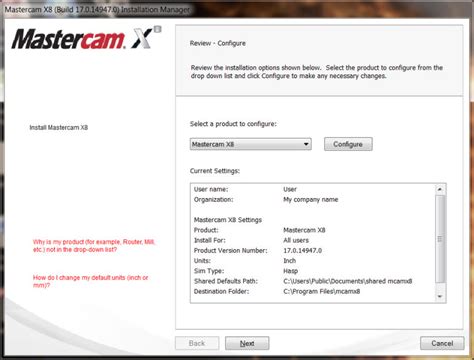The width and height of the screenshot is (474, 360).
Task: Click the 'Shared Defaults Path:' label
Action: coord(226,281)
